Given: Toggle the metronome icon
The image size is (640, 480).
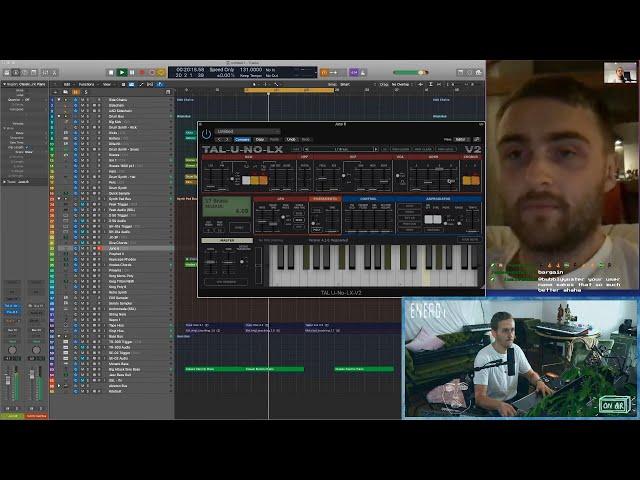Looking at the screenshot, I should tap(363, 72).
